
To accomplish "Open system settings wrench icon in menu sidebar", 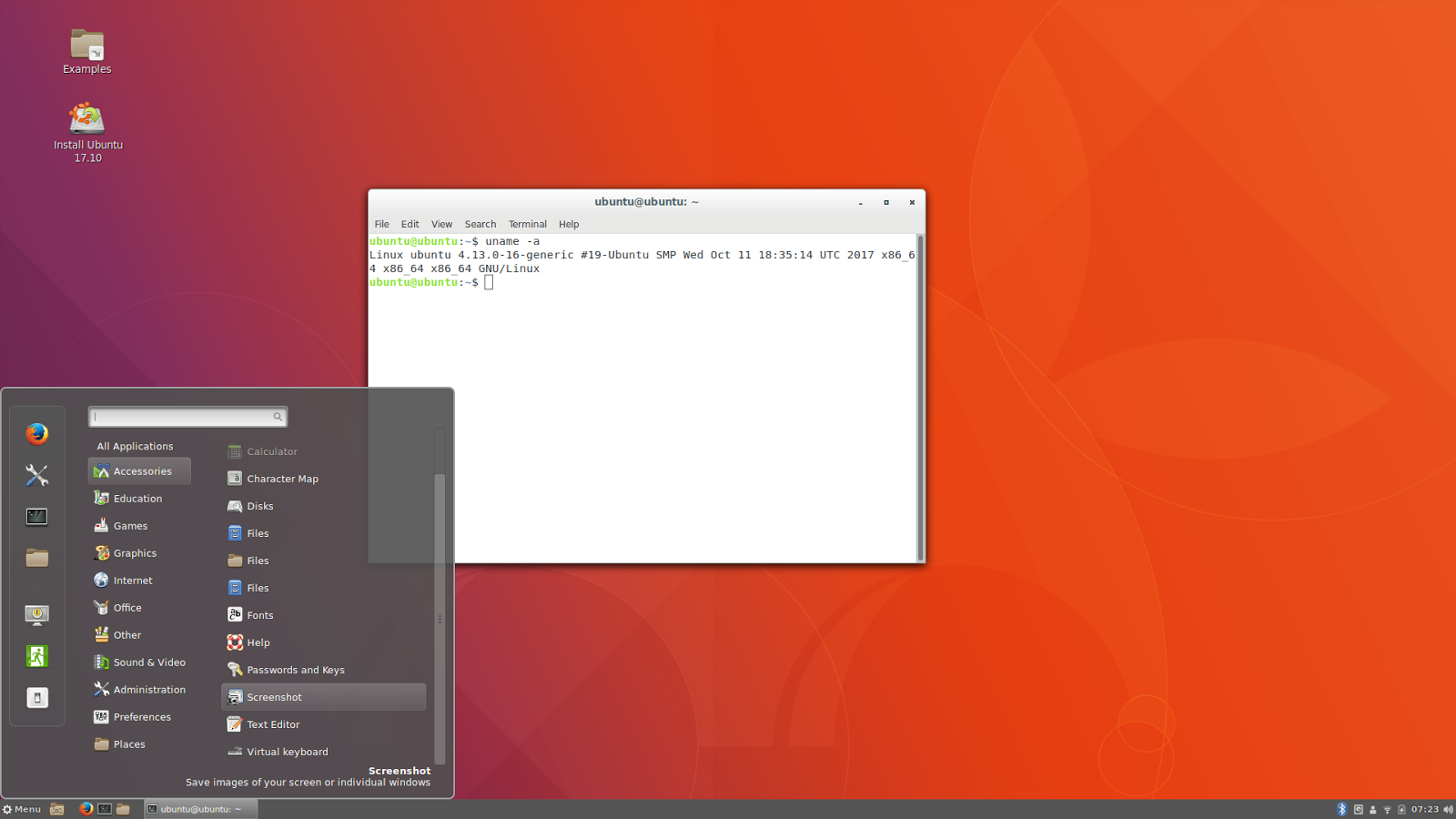I will pos(36,474).
